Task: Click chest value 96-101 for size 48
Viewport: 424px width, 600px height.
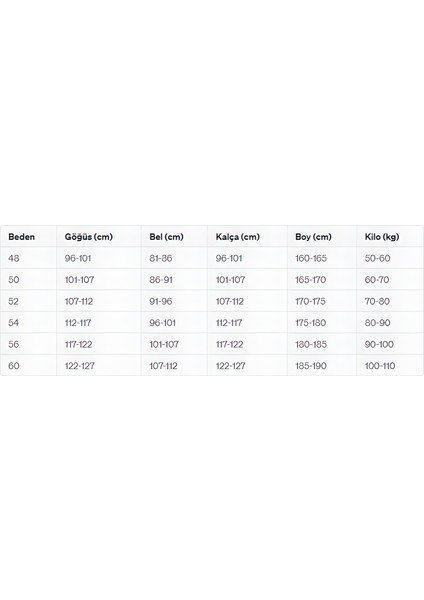Action: tap(78, 258)
